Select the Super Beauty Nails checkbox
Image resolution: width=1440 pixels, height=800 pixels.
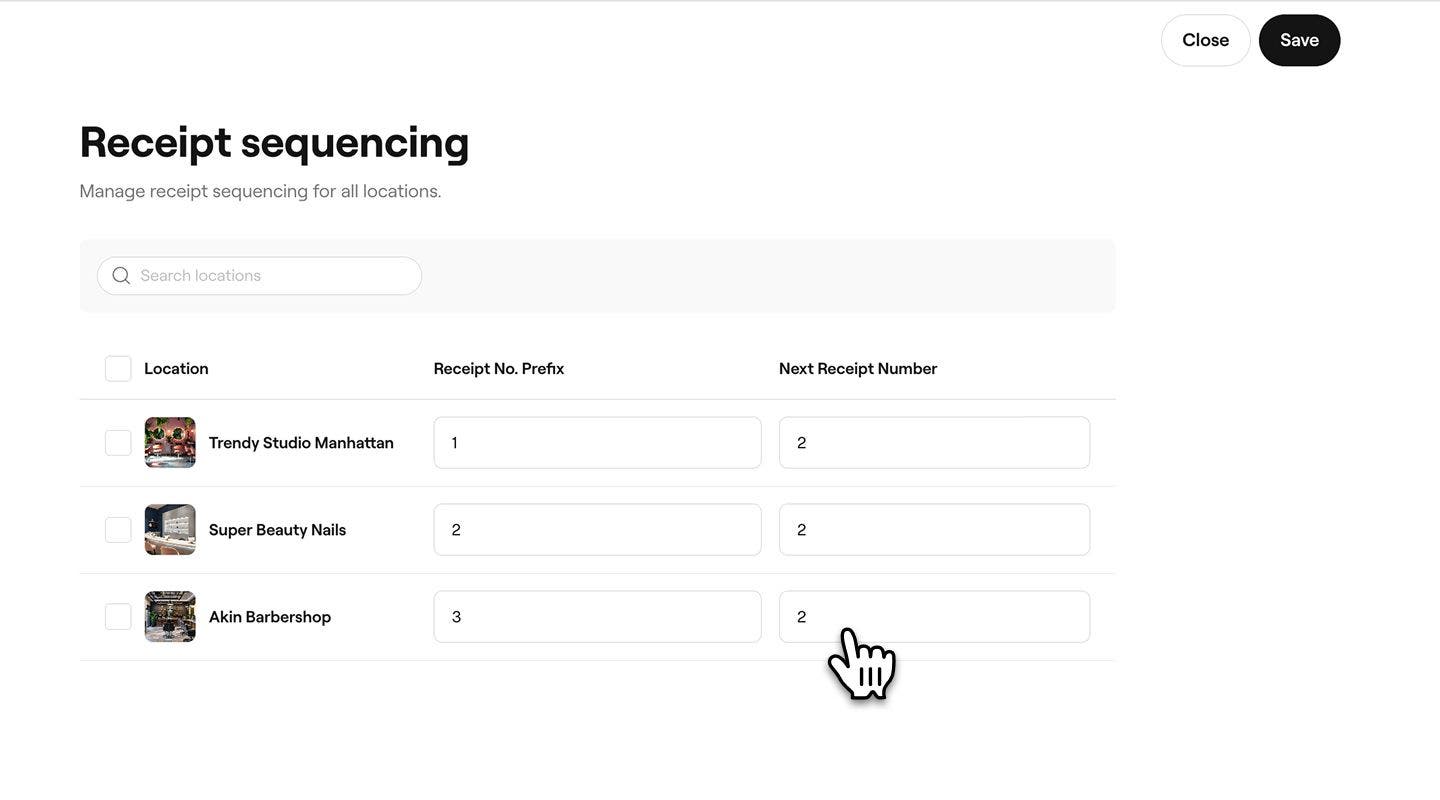pos(118,530)
